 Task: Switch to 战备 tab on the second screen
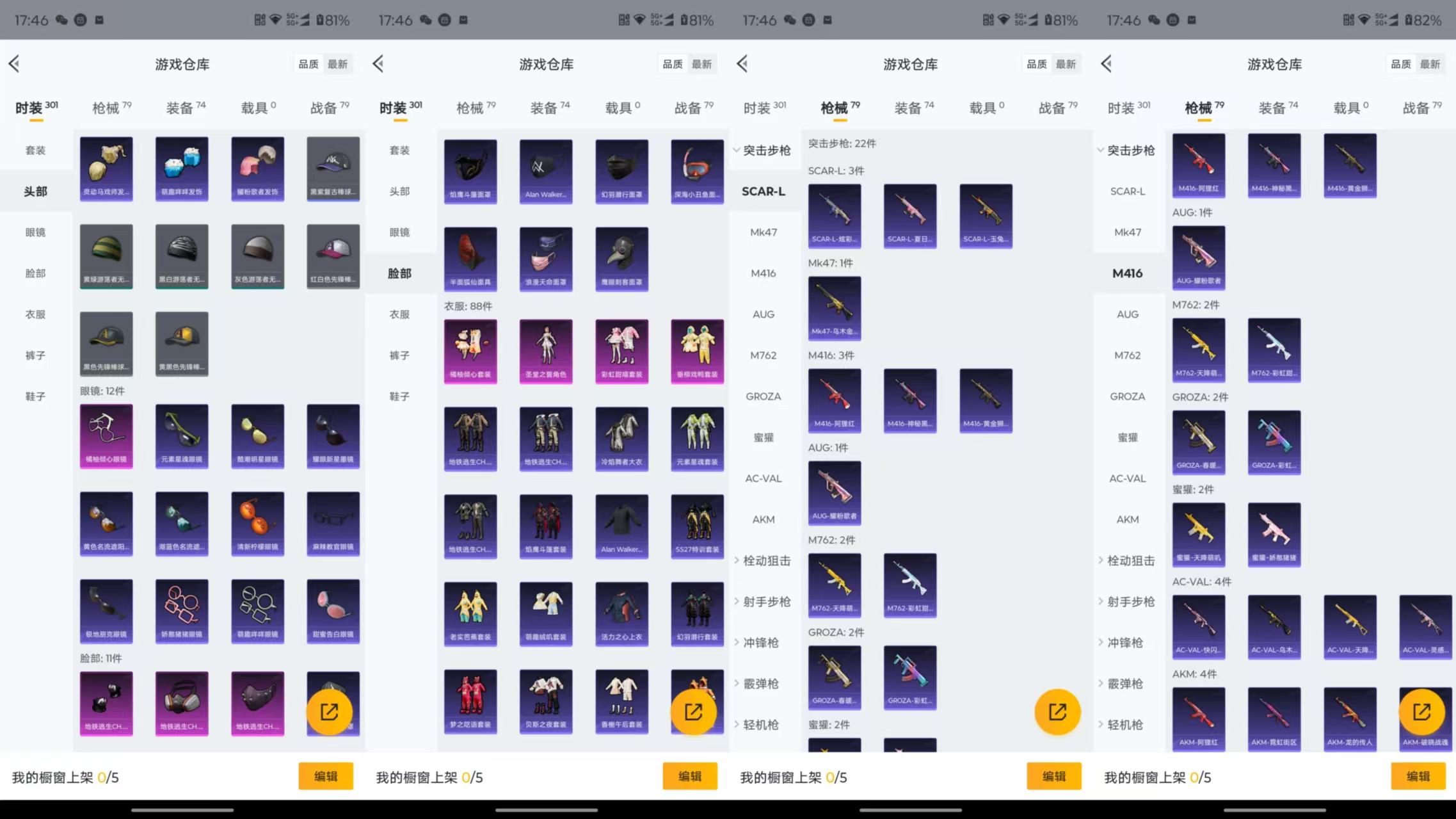[x=694, y=108]
